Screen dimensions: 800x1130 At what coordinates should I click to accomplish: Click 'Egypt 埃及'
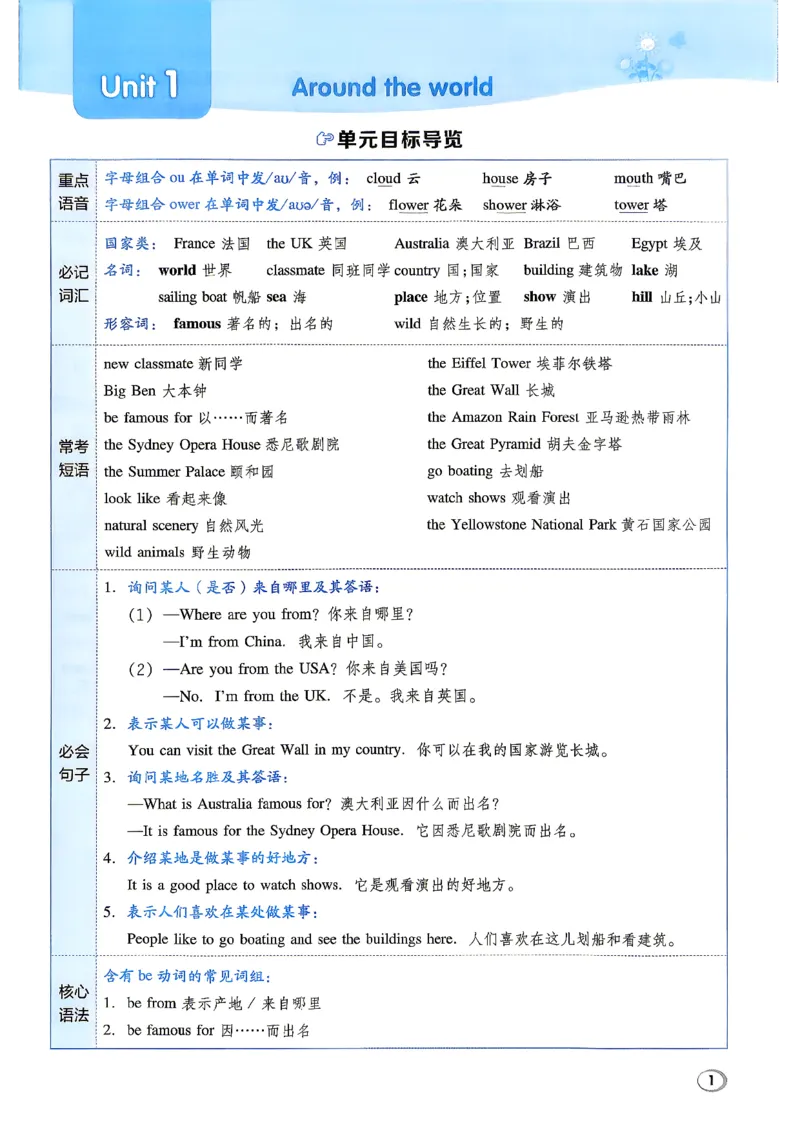pos(667,244)
